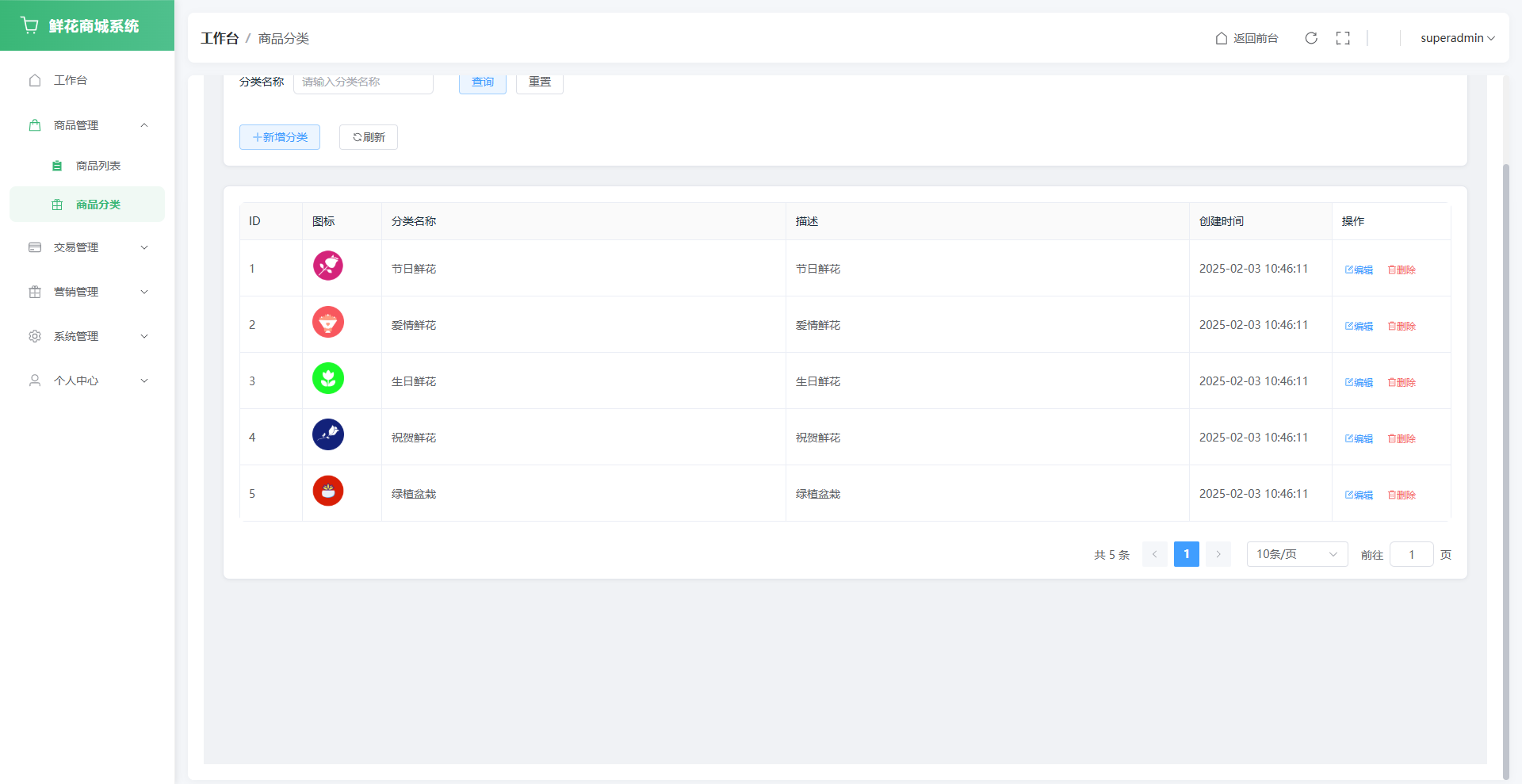The height and width of the screenshot is (784, 1522).
Task: Focus the 分类名称 search input field
Action: (x=363, y=82)
